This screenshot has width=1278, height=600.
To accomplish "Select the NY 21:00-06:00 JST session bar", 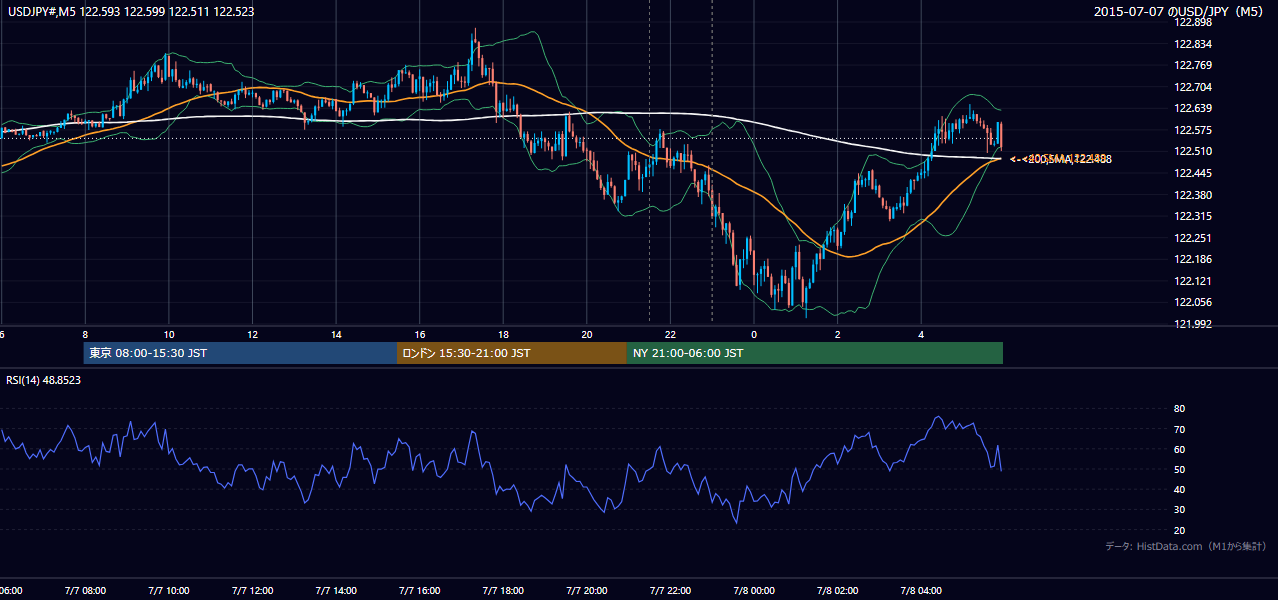I will pyautogui.click(x=815, y=353).
